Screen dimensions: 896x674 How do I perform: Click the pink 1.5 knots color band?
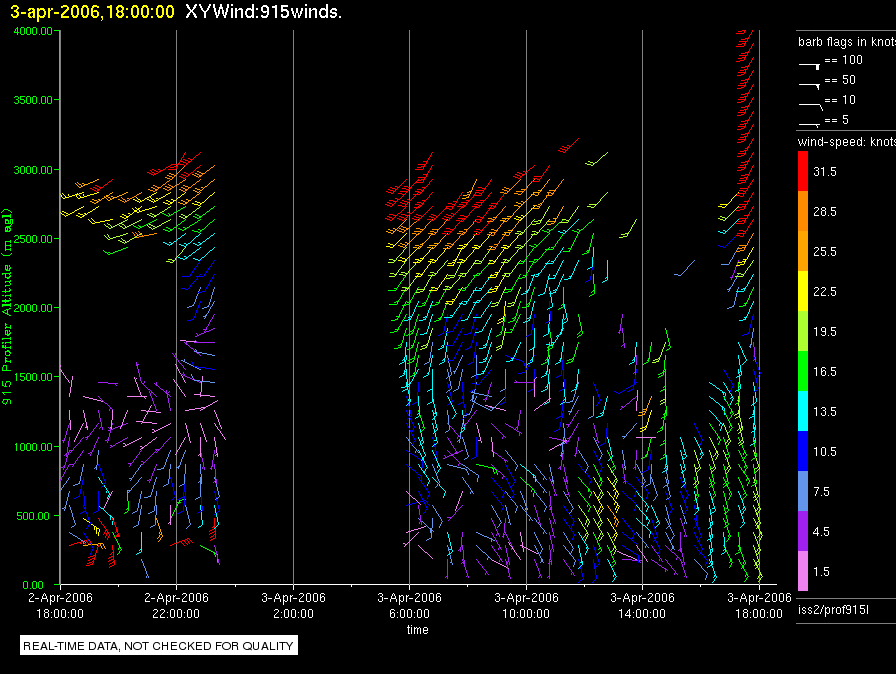point(803,571)
